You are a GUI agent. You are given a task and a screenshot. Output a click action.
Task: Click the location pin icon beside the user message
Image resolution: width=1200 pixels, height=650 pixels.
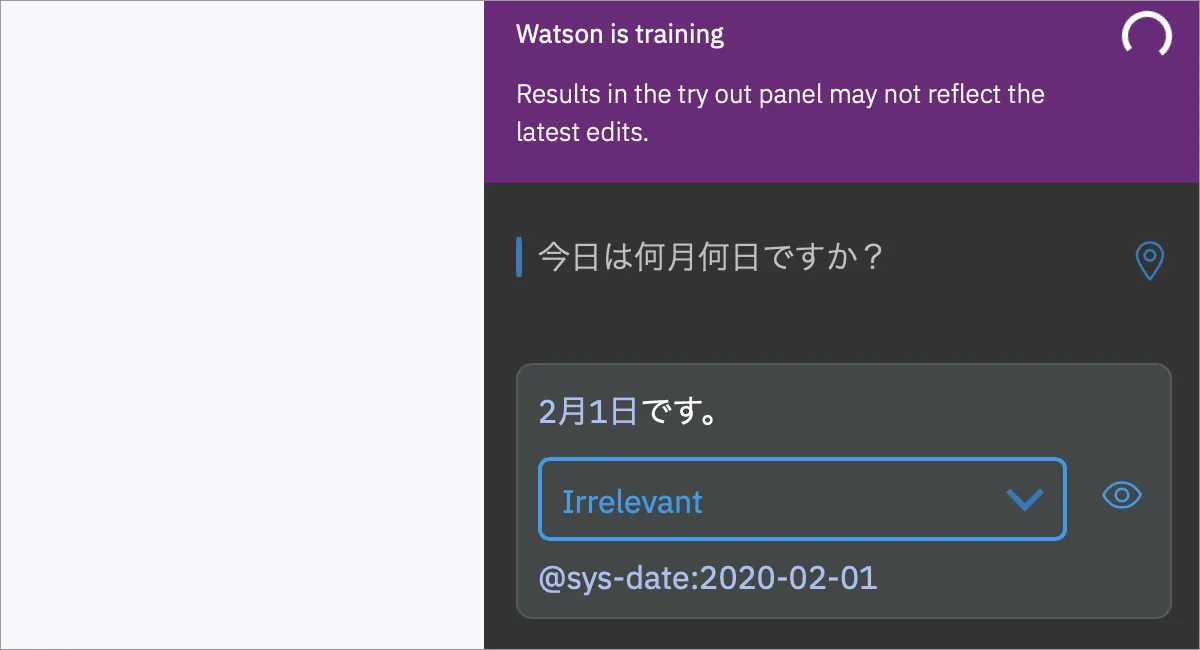click(x=1150, y=260)
